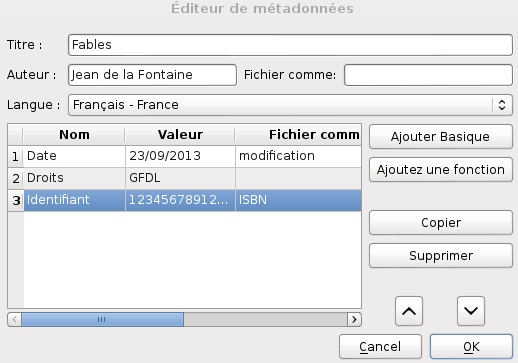Click the Fichier comme input field
This screenshot has height=363, width=518.
pos(428,75)
